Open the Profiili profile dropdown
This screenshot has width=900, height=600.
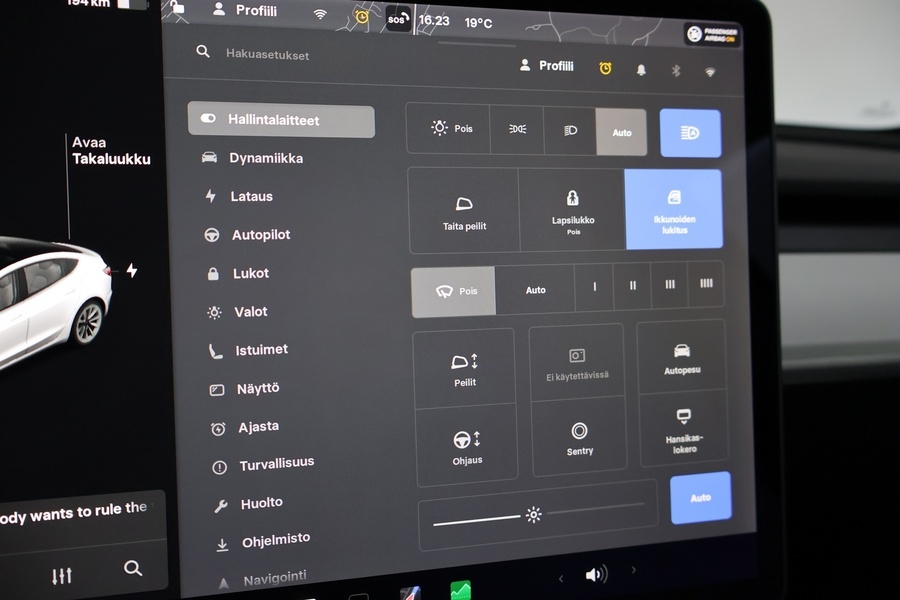click(x=547, y=66)
